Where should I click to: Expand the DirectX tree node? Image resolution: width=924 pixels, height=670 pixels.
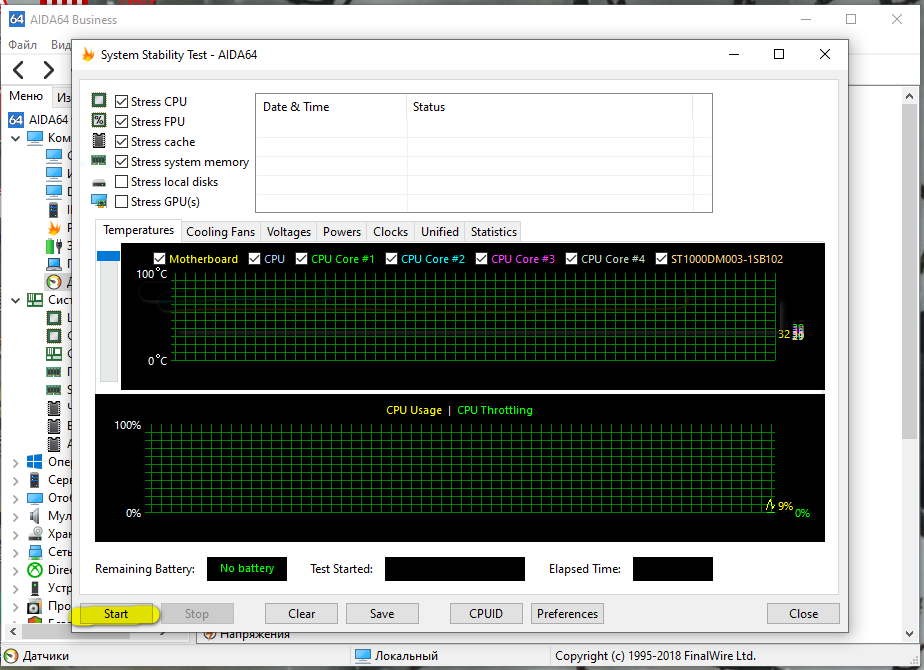15,569
